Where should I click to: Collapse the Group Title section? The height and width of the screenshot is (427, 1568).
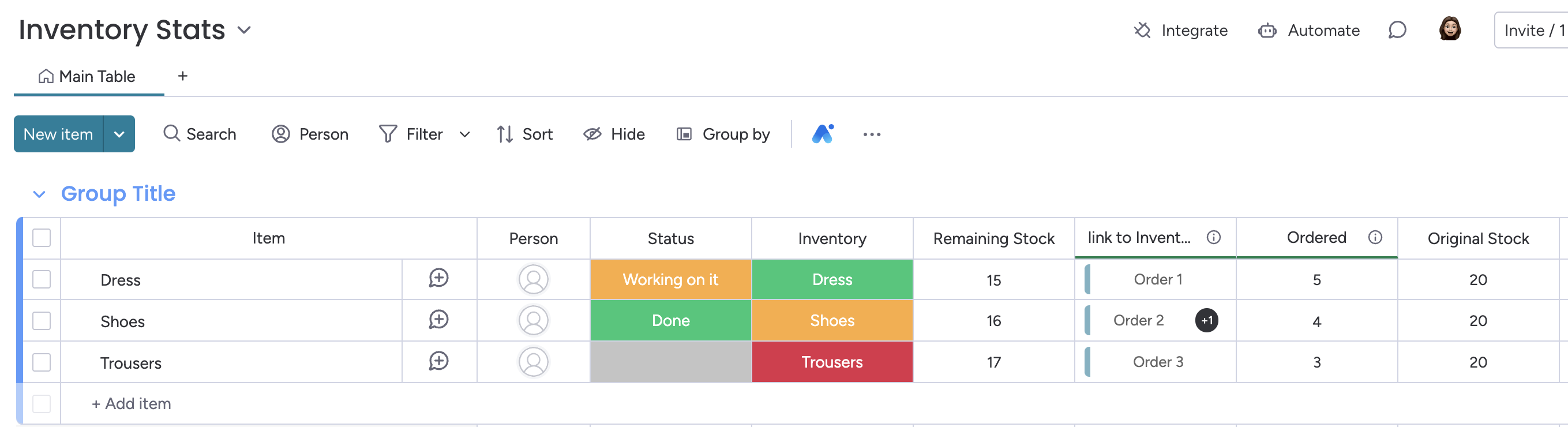(x=39, y=194)
